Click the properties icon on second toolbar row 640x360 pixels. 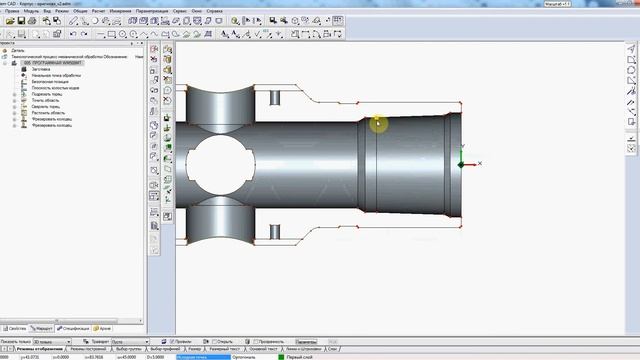[57, 34]
